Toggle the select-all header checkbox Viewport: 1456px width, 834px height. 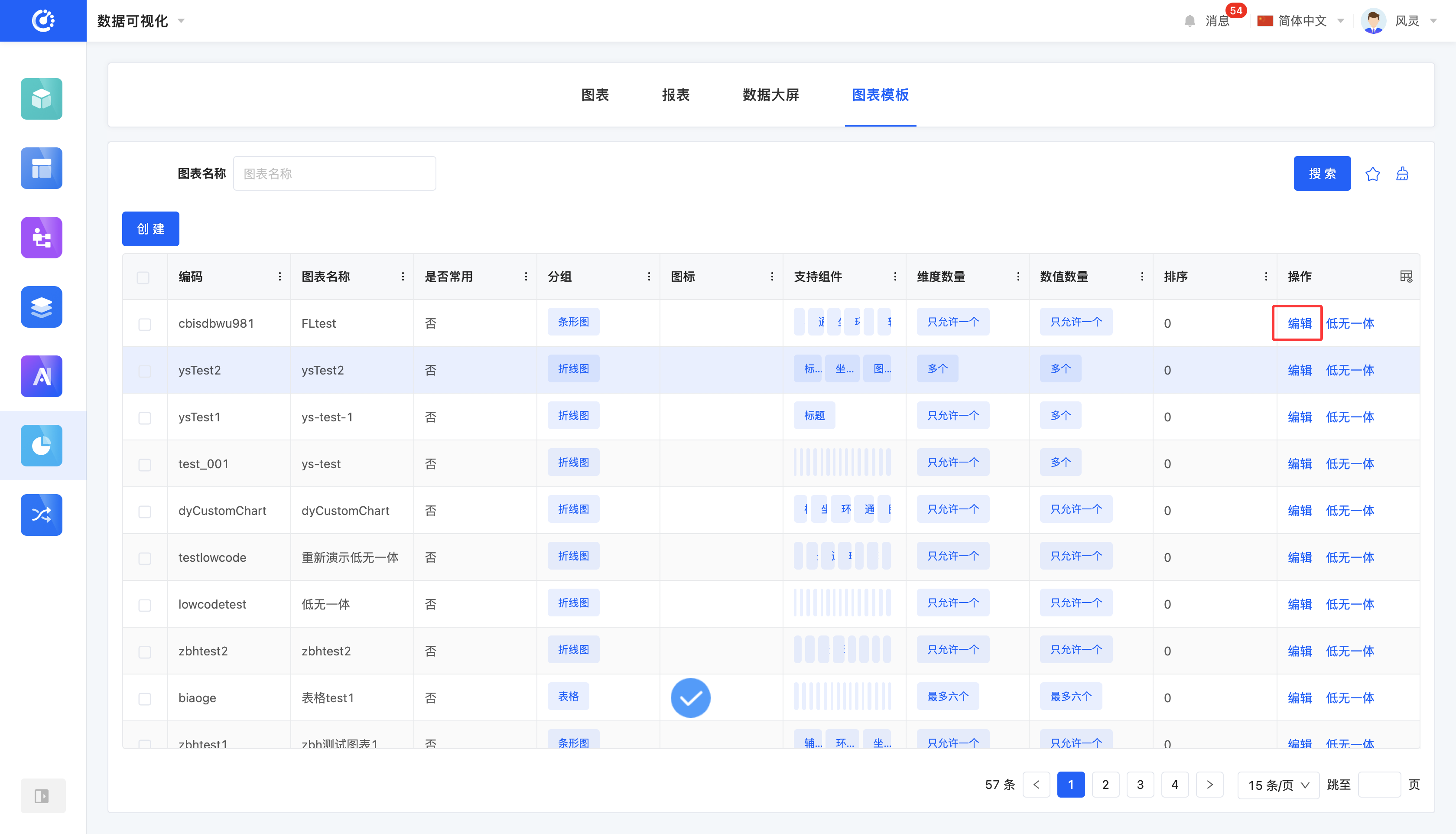coord(143,277)
